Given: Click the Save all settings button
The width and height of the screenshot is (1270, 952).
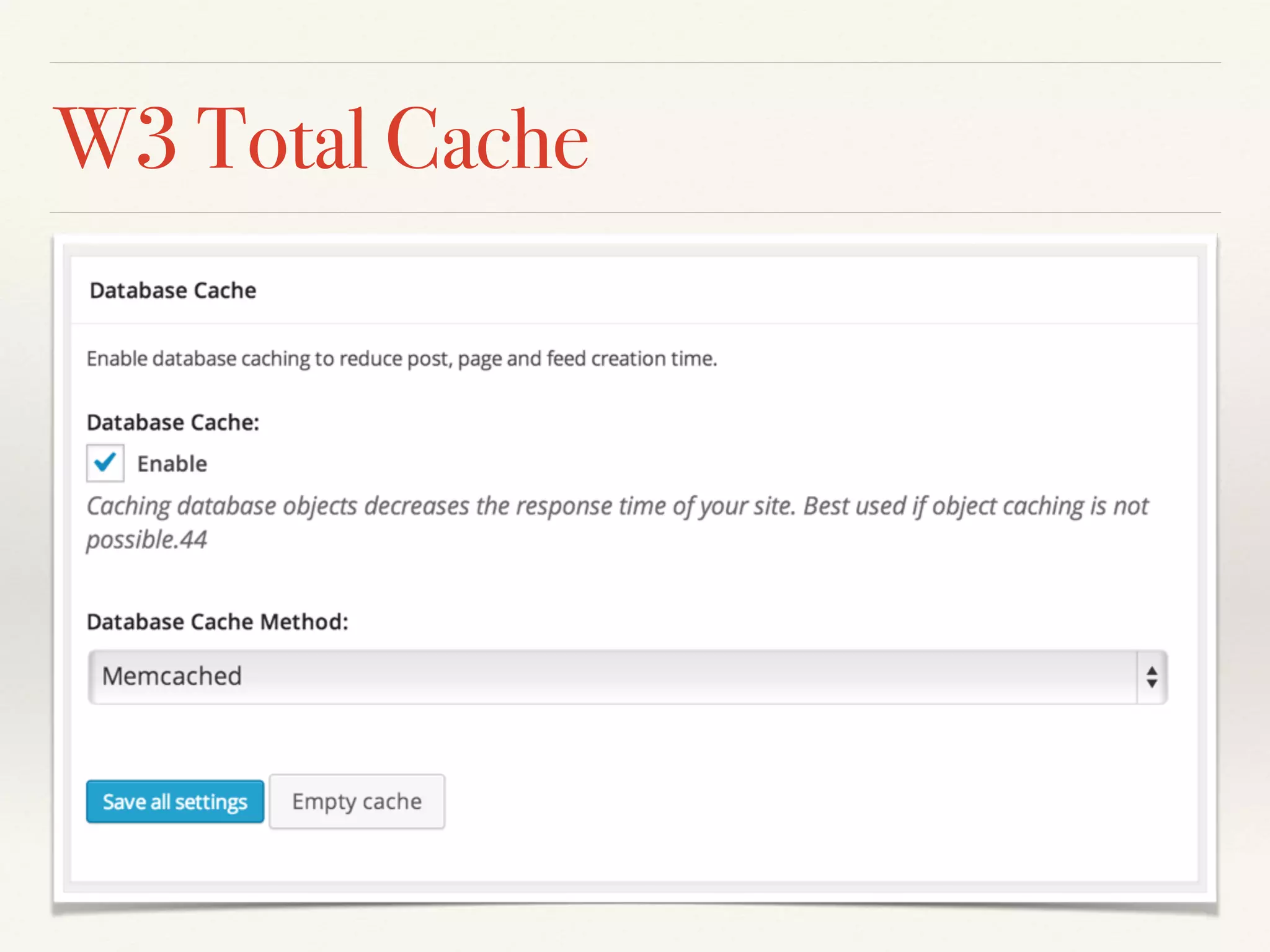Looking at the screenshot, I should tap(175, 801).
